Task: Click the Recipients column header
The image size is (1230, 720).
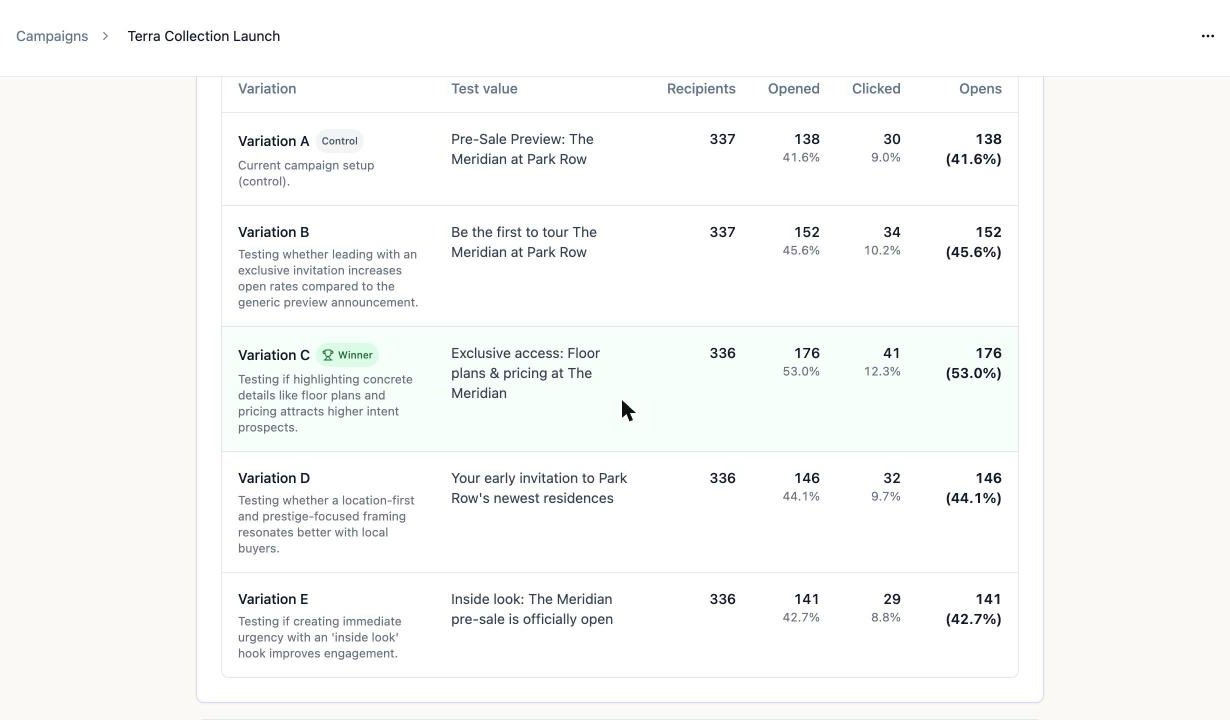Action: coord(701,89)
